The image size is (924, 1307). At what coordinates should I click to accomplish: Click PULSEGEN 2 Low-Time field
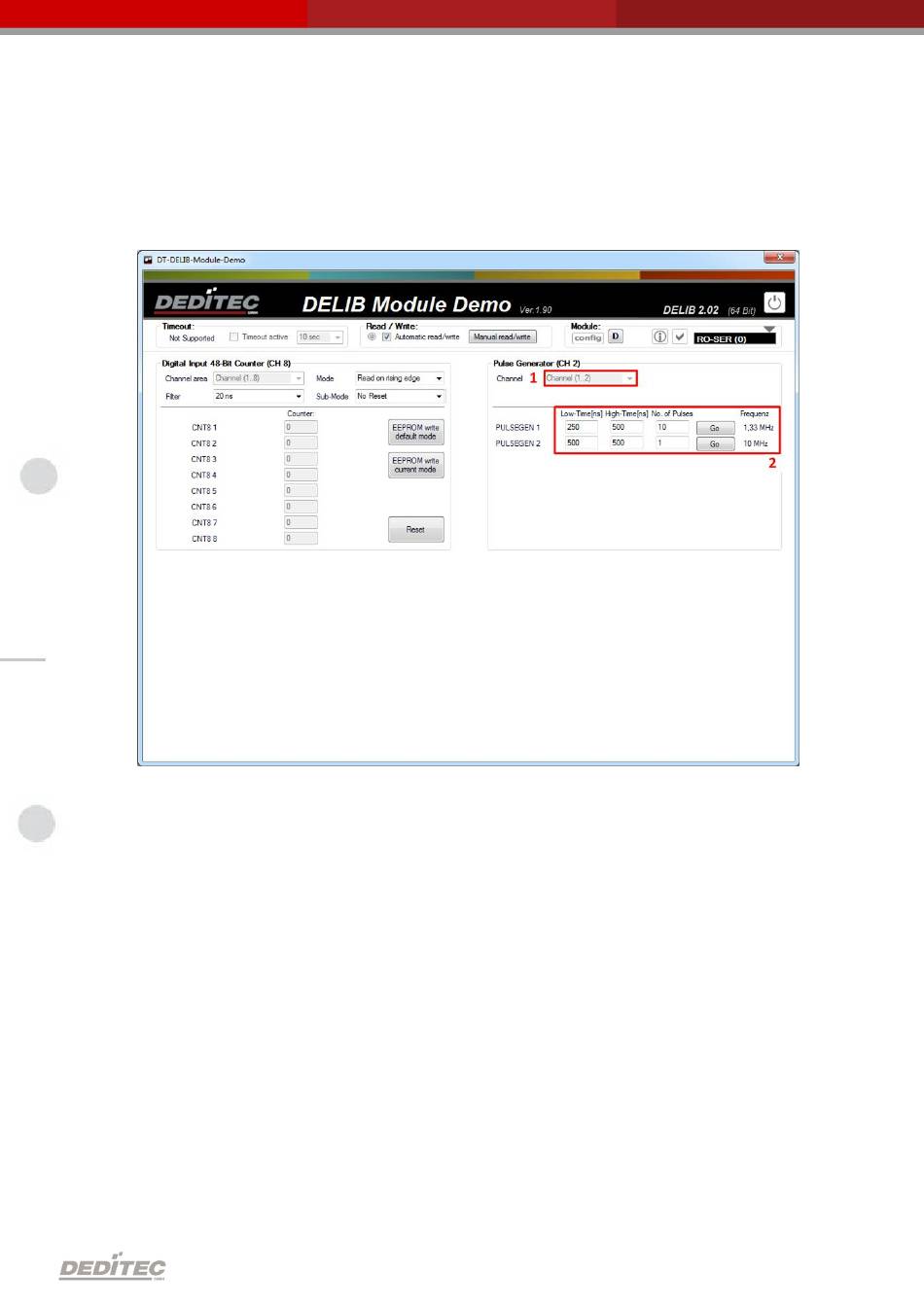tap(582, 443)
